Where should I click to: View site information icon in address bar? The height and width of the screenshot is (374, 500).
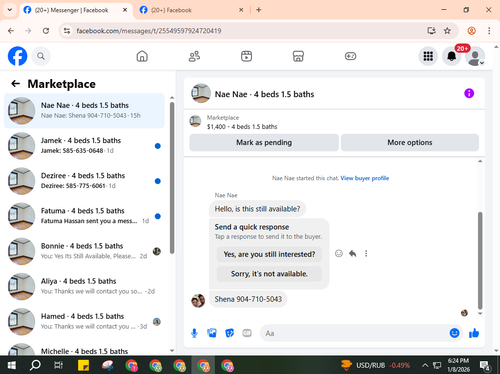coord(67,31)
